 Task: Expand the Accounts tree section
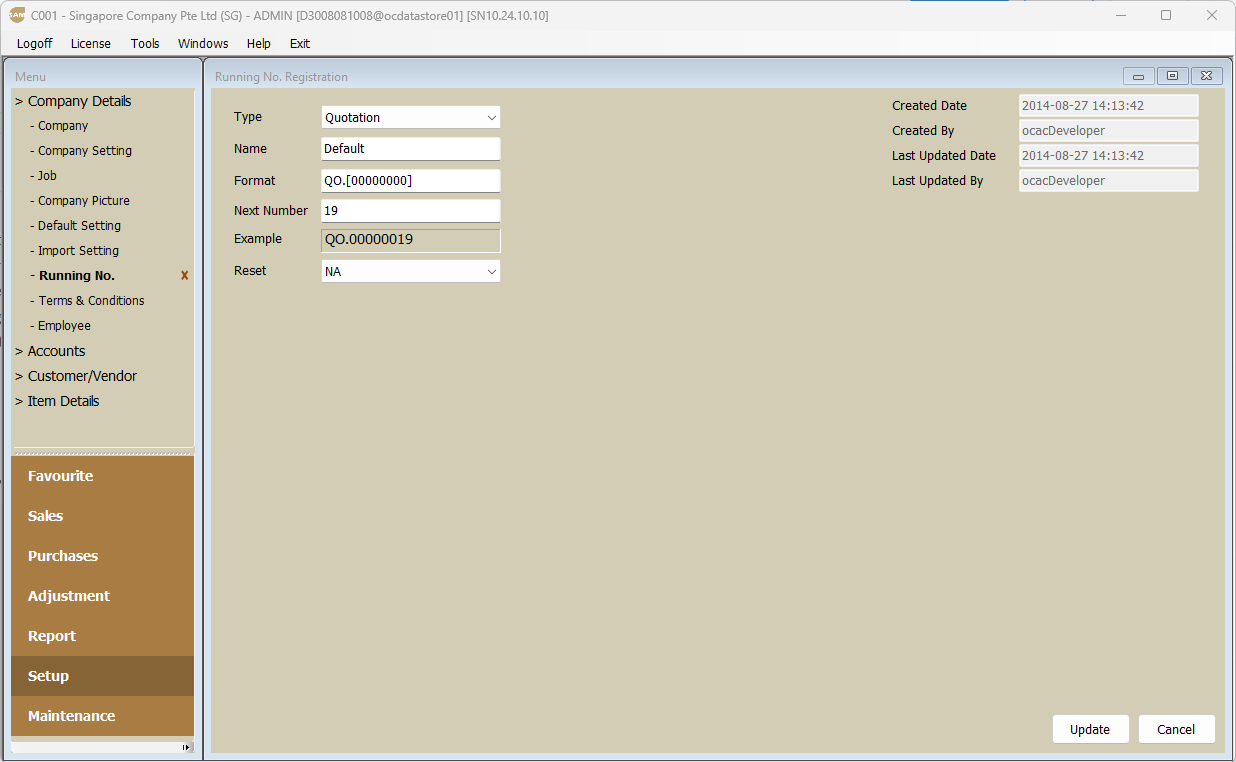[x=56, y=351]
